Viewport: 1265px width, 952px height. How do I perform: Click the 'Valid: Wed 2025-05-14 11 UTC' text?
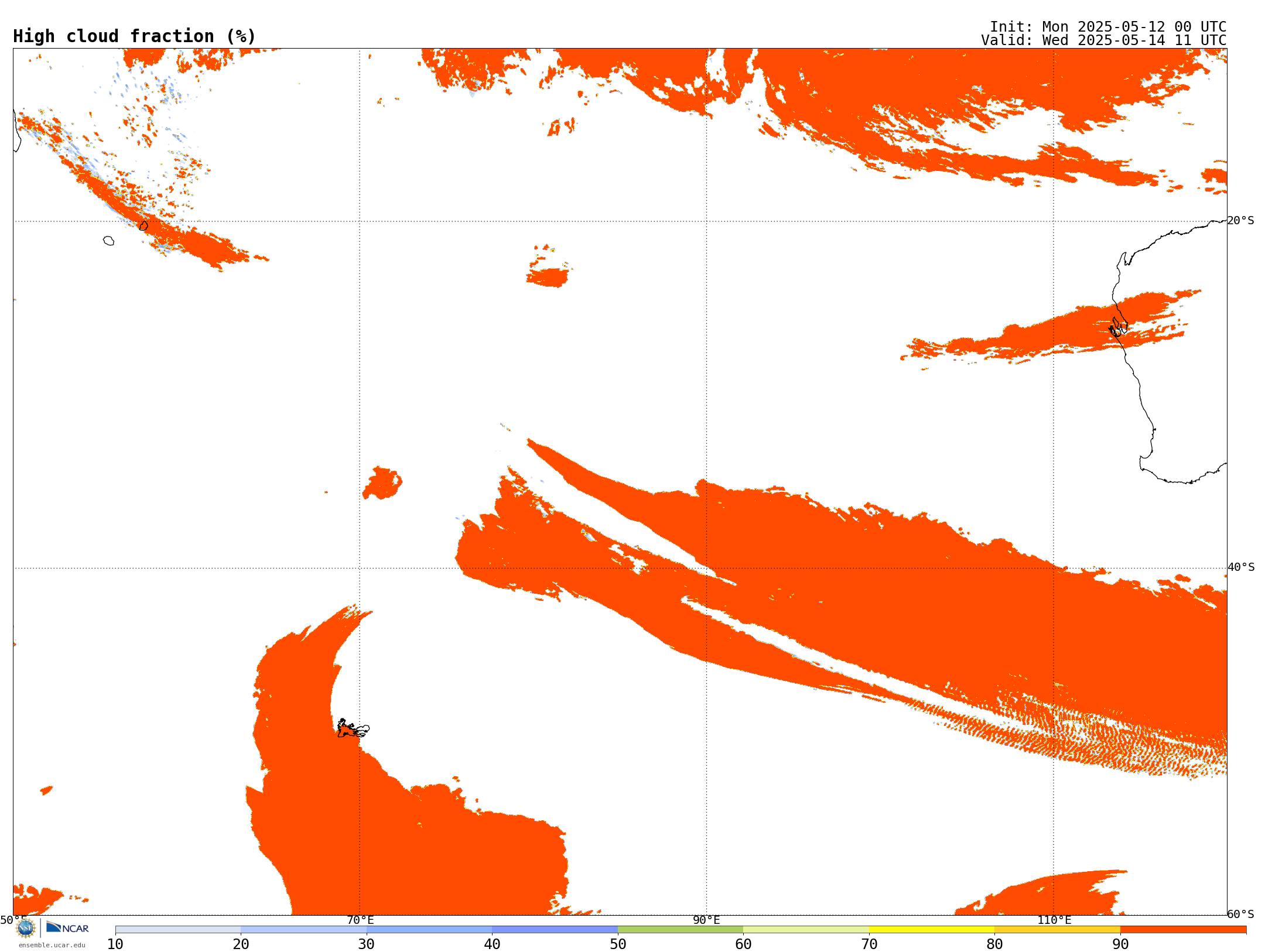(1103, 40)
